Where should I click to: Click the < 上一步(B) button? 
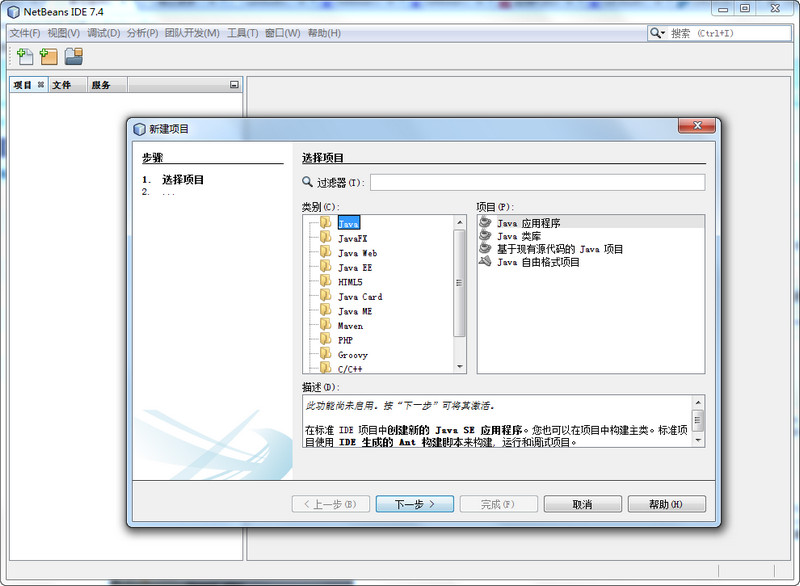pos(331,504)
